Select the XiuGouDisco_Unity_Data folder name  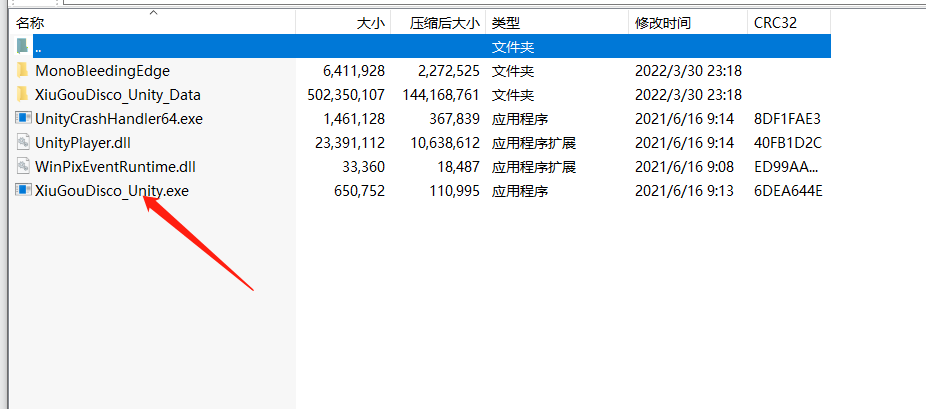click(118, 95)
